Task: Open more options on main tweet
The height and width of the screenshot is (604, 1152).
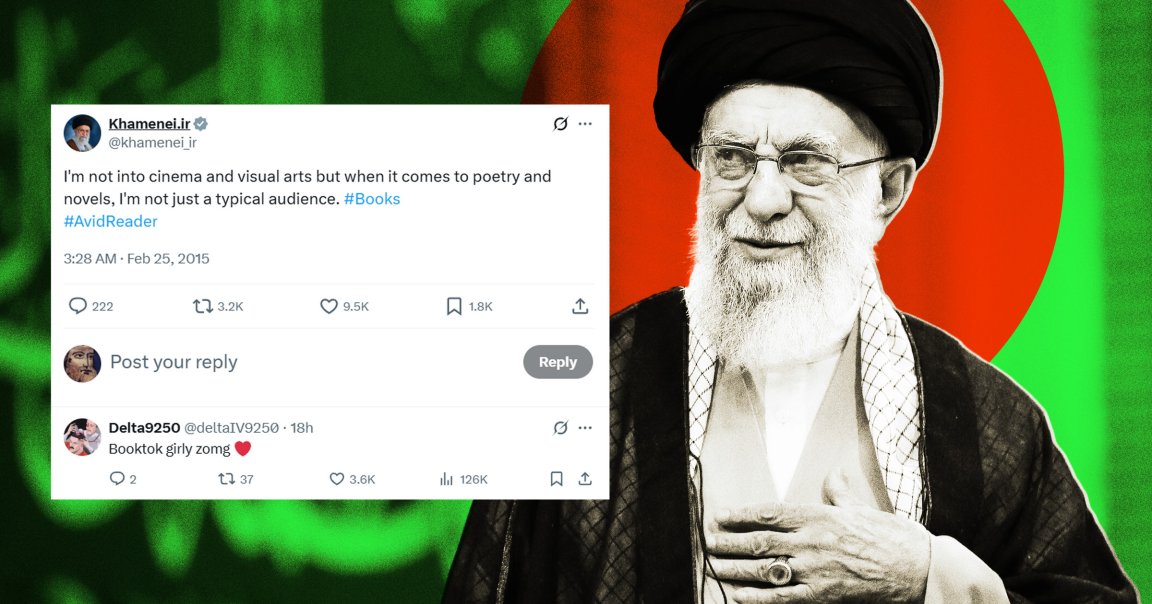Action: click(x=585, y=123)
